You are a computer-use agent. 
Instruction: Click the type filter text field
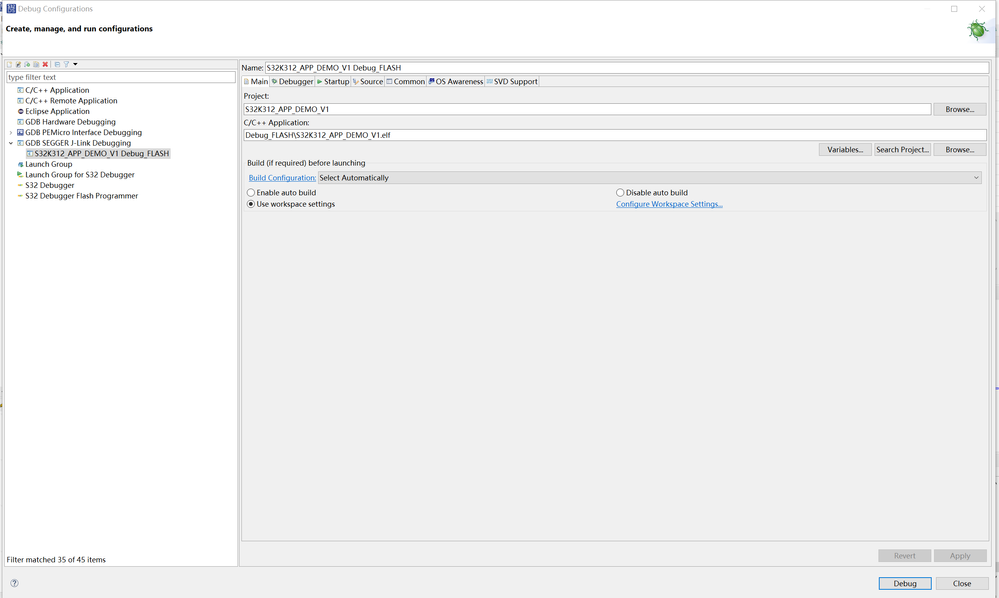[121, 77]
